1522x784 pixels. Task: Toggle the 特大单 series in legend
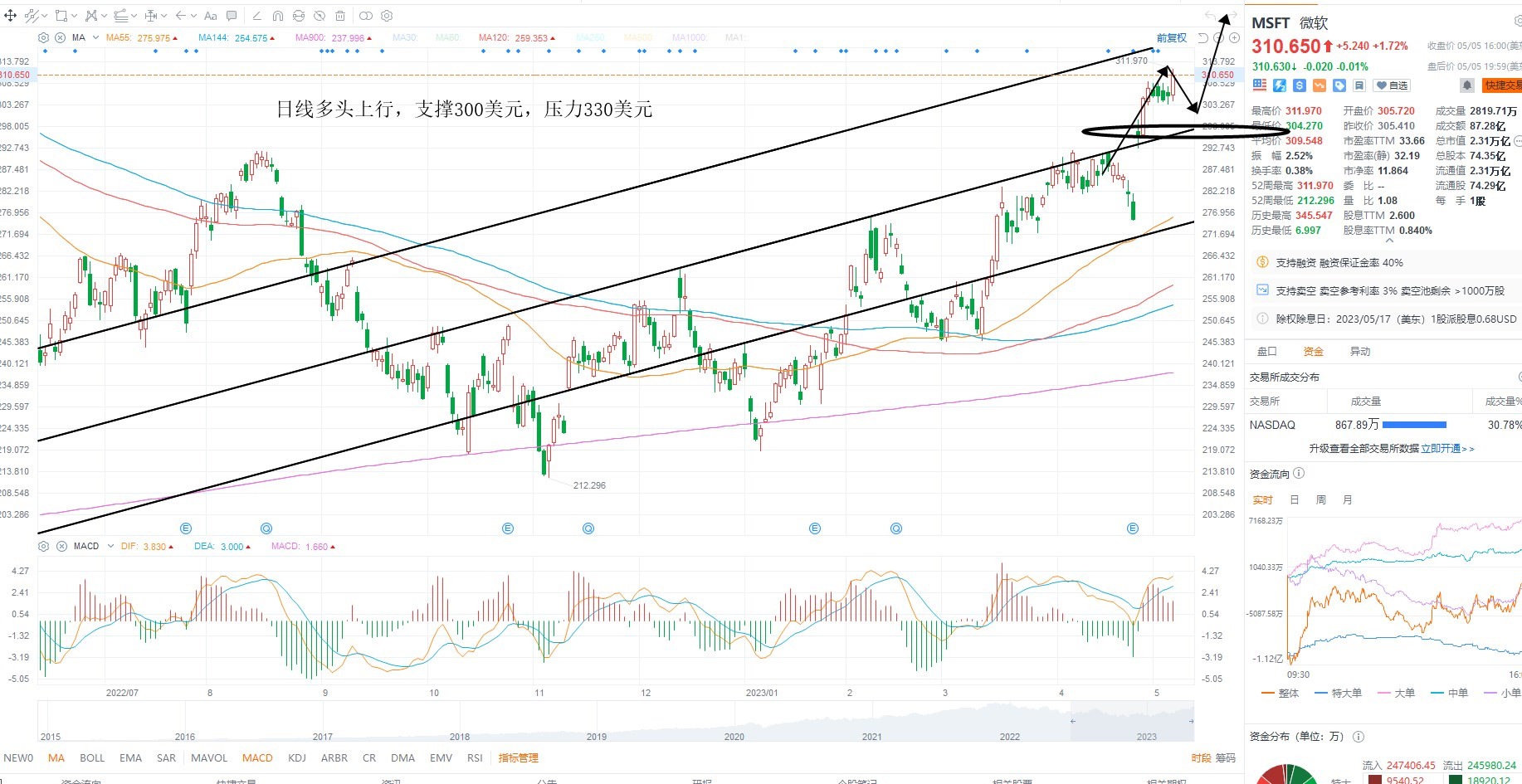coord(1339,694)
